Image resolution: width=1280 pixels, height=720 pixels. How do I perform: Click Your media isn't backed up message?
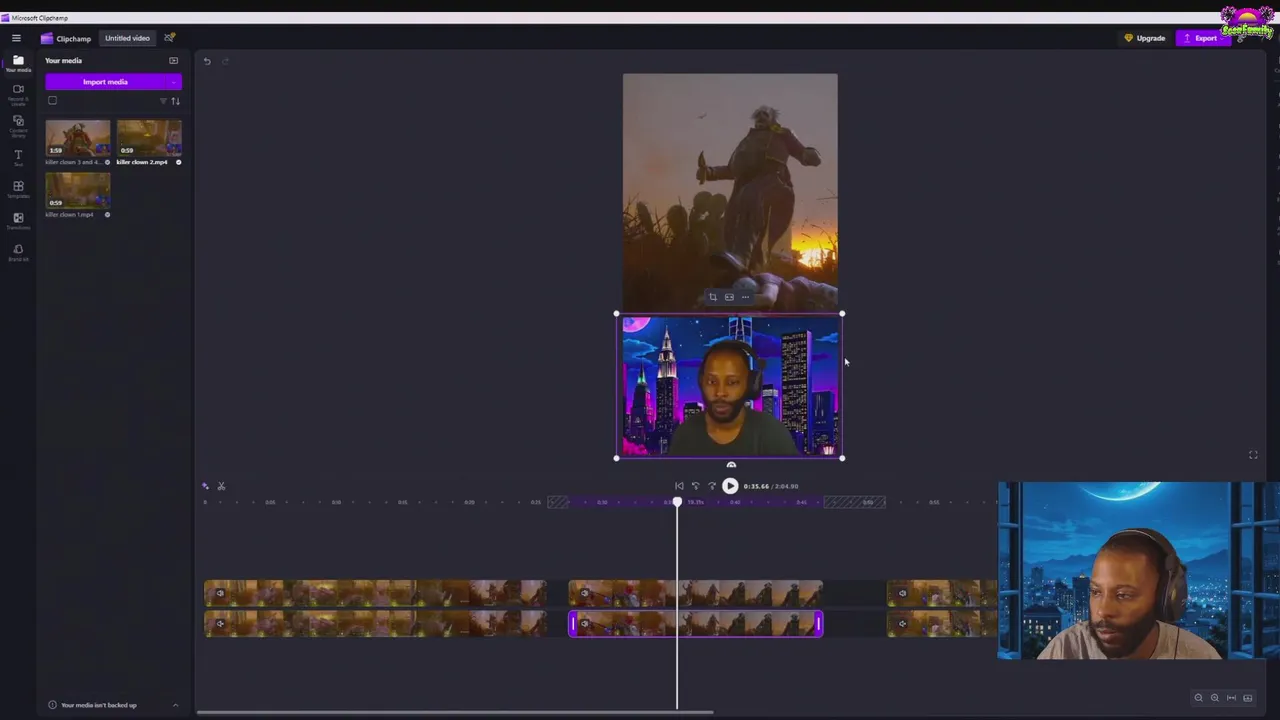pyautogui.click(x=99, y=705)
